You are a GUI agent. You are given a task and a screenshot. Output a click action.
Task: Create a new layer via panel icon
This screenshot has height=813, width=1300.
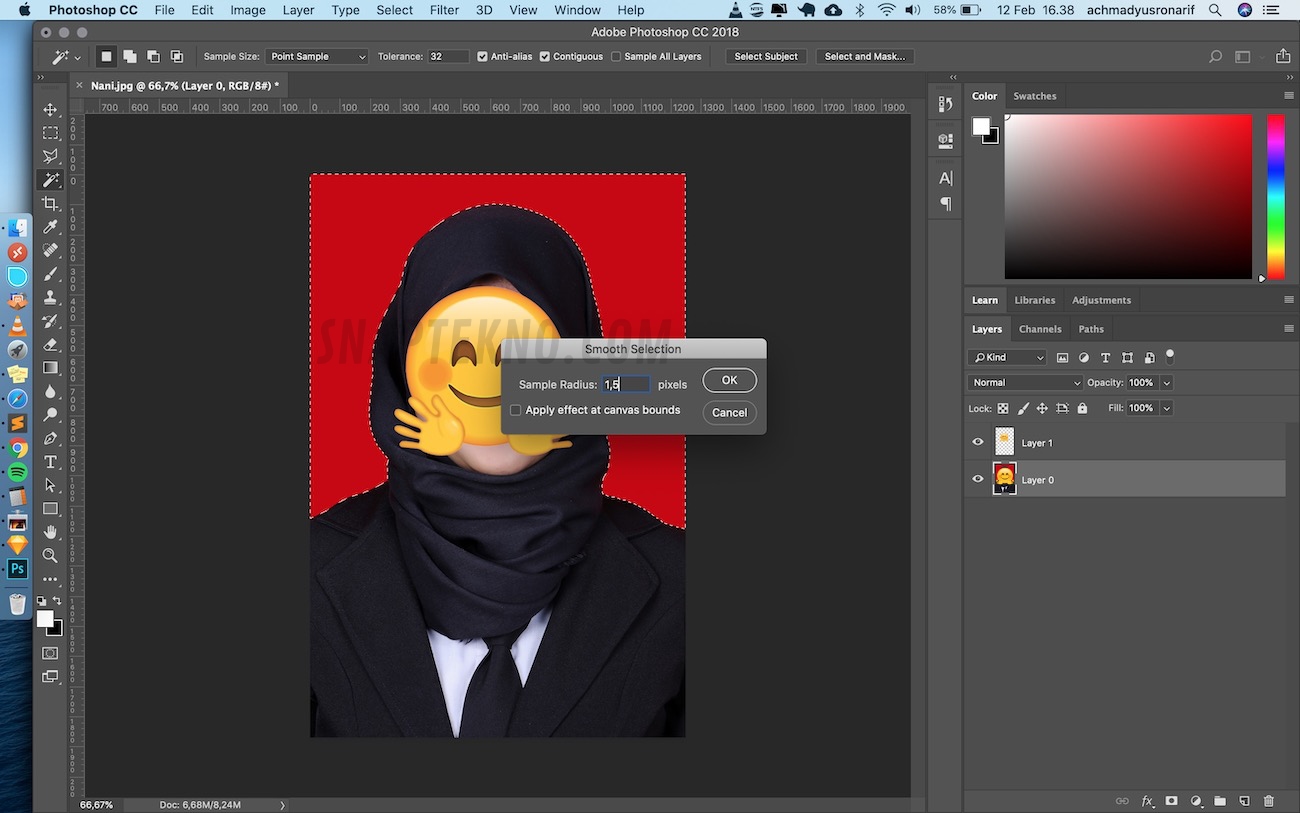(x=1245, y=801)
